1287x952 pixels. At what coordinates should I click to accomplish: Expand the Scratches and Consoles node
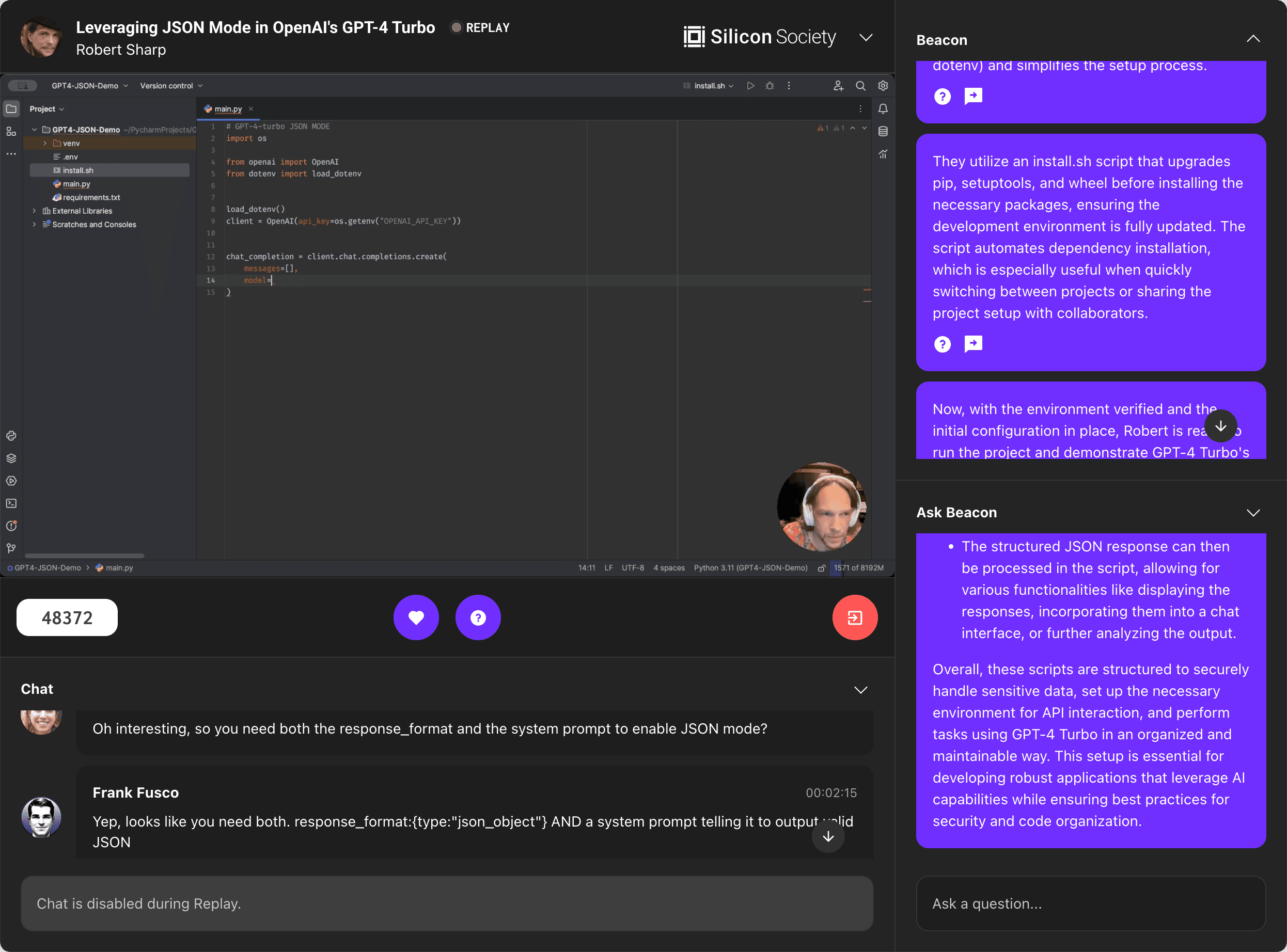point(35,224)
